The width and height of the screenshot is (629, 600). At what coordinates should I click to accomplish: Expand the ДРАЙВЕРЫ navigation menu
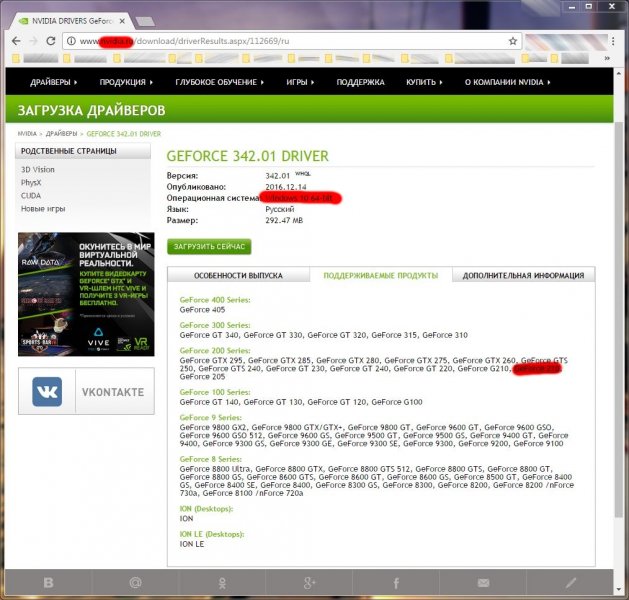point(53,82)
